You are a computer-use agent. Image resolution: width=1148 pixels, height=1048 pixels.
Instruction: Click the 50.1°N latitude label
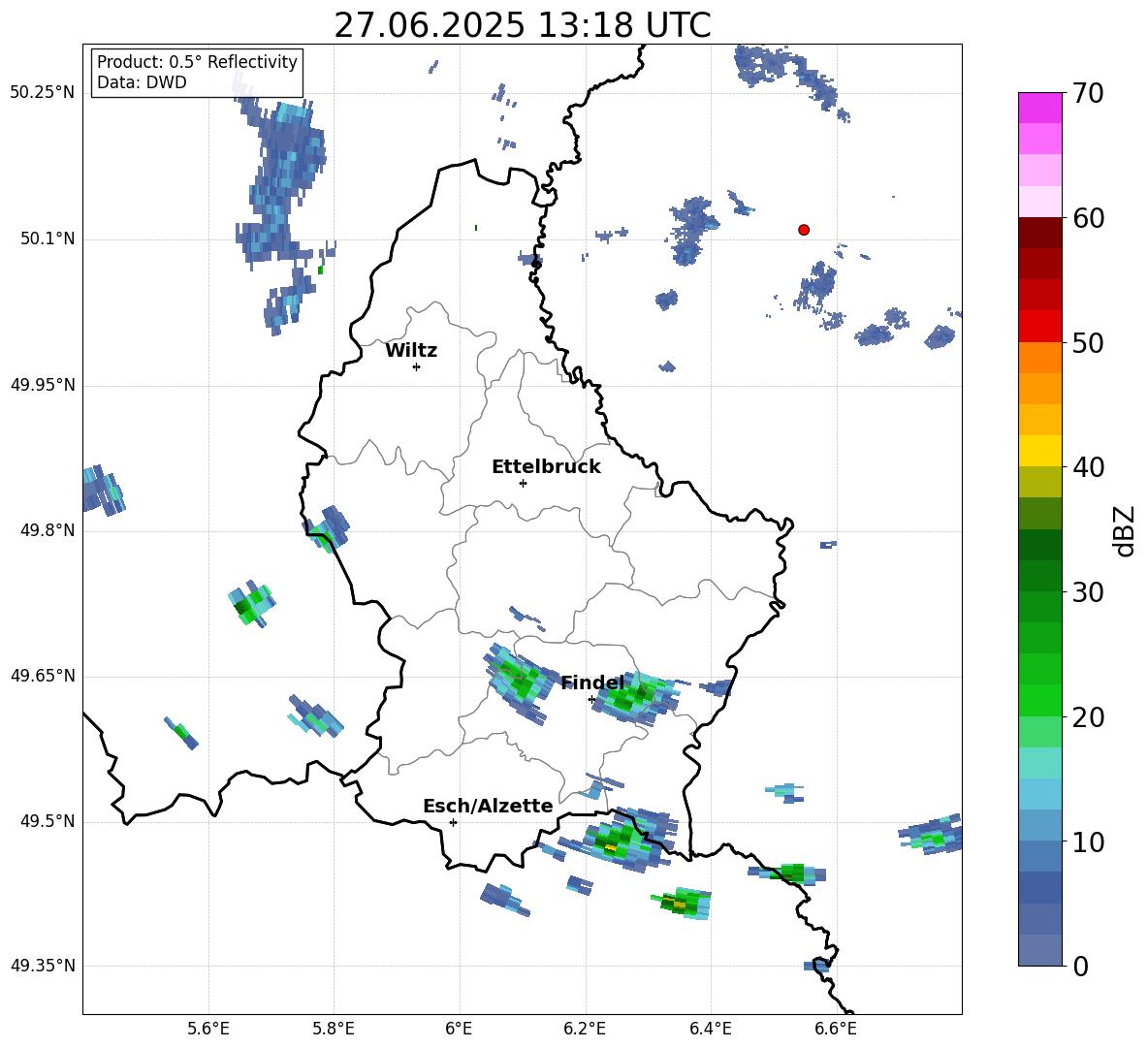[x=48, y=238]
